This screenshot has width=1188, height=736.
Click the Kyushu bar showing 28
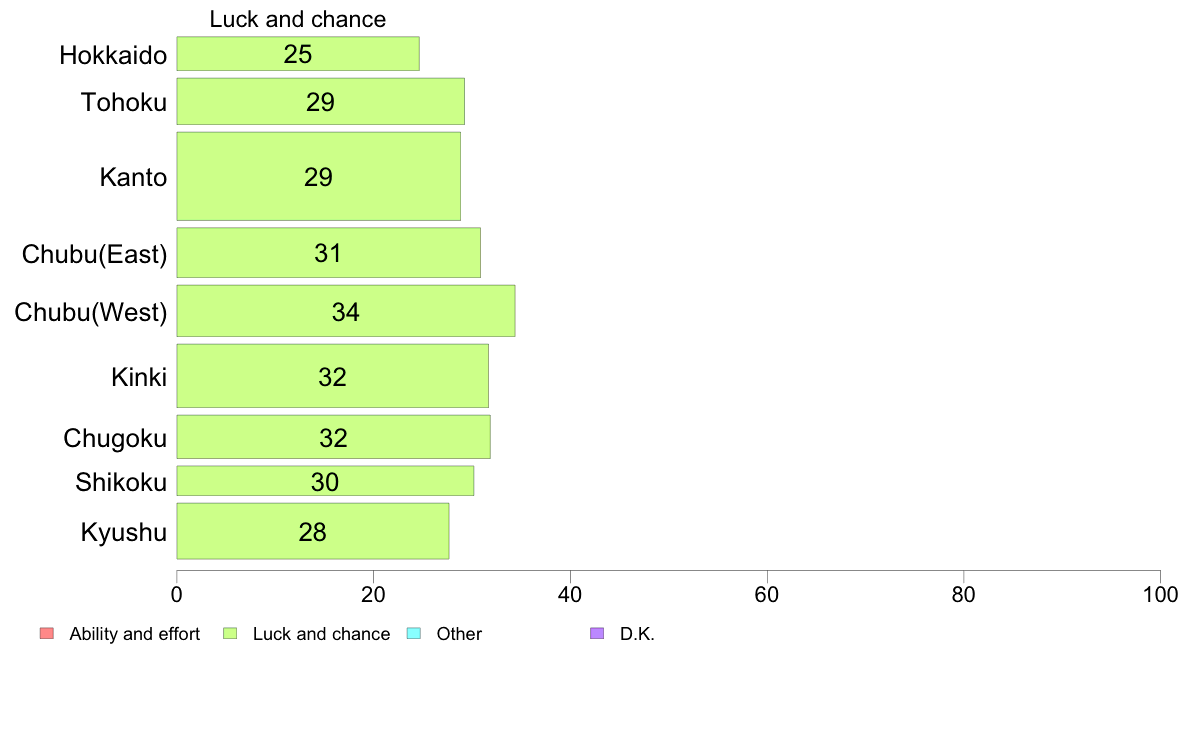click(312, 531)
